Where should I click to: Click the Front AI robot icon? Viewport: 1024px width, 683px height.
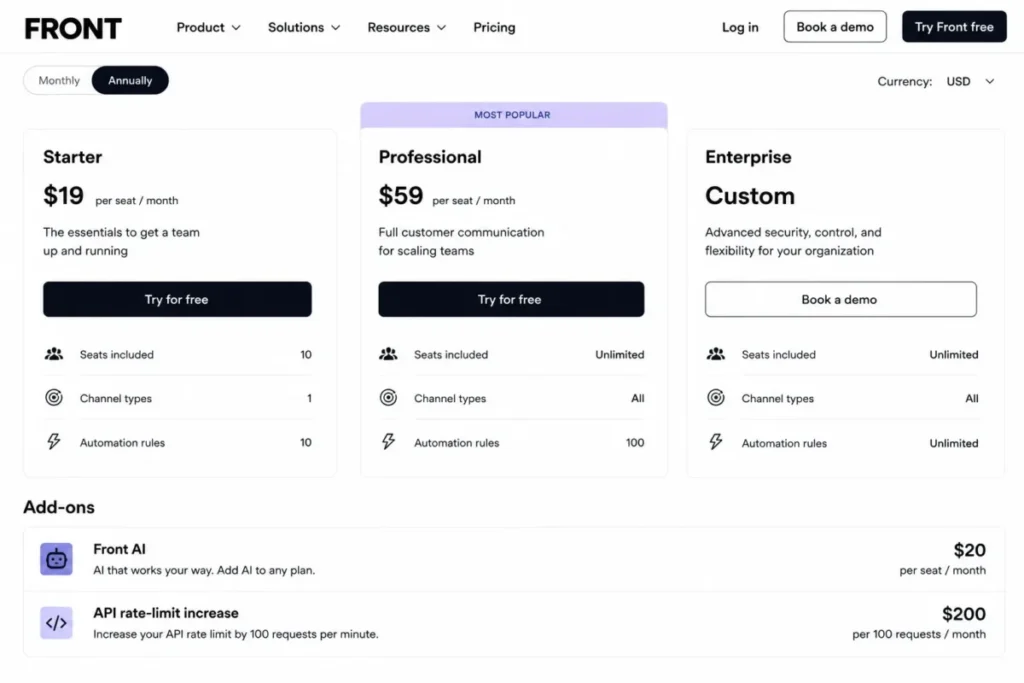[x=56, y=559]
